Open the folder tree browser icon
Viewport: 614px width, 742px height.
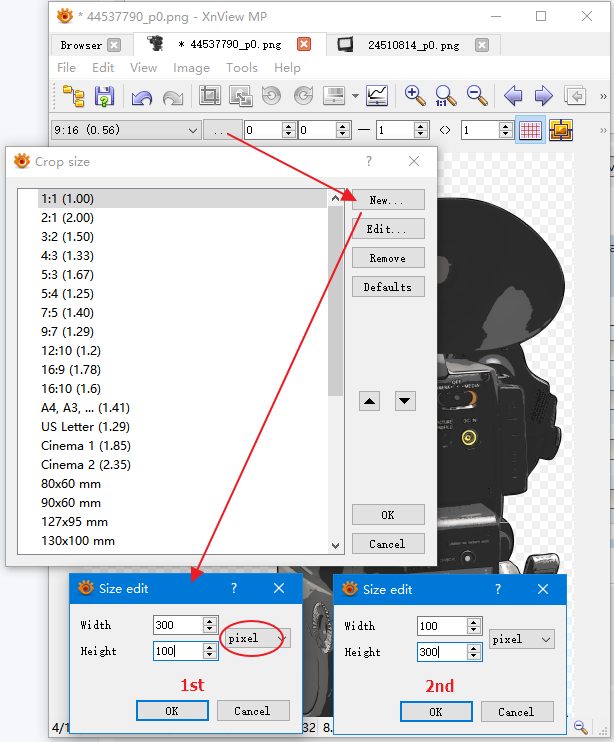click(73, 96)
